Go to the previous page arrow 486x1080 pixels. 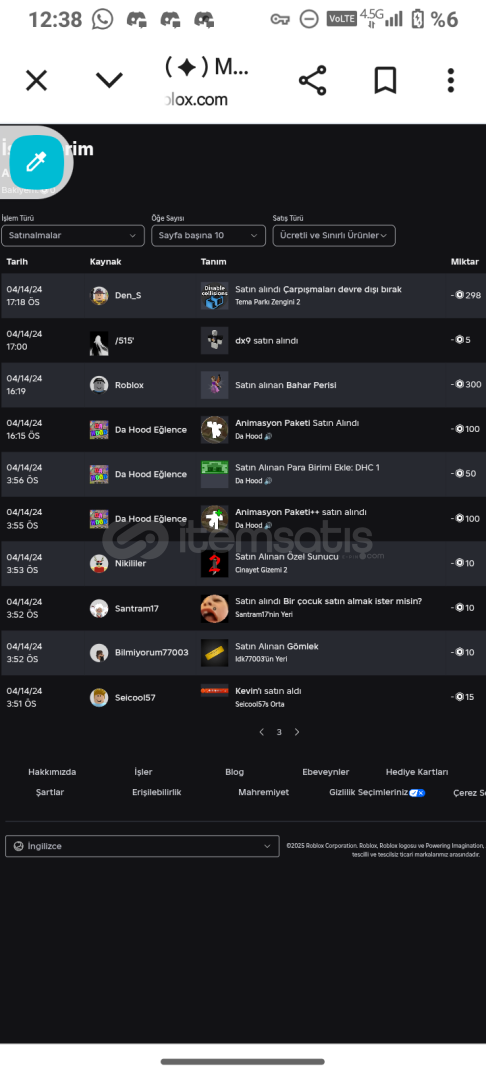262,732
